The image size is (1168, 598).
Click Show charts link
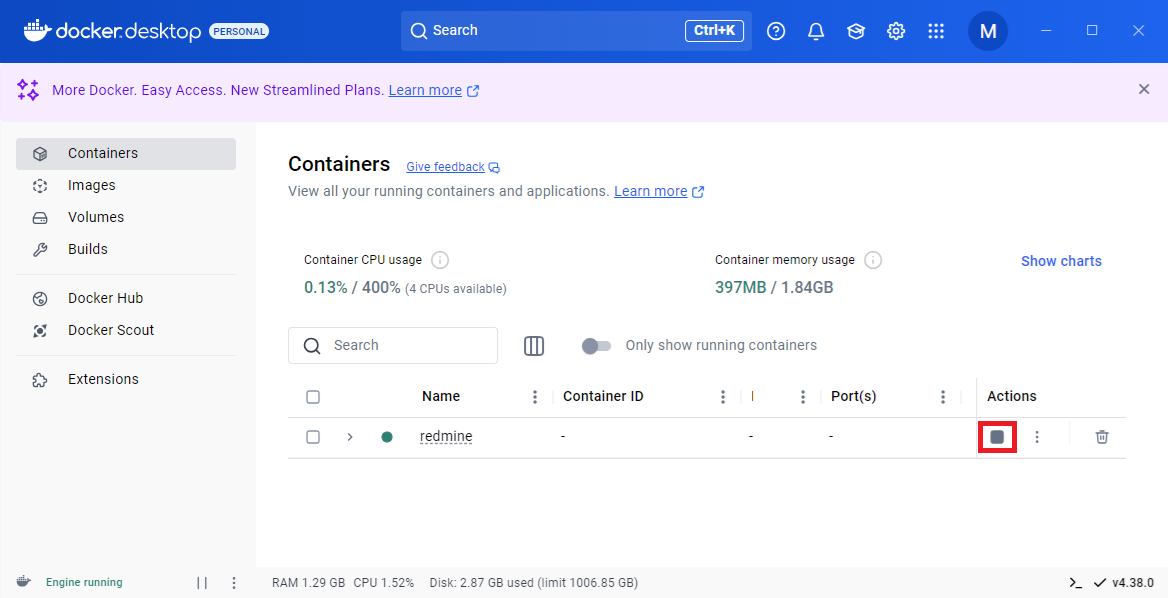pos(1061,261)
